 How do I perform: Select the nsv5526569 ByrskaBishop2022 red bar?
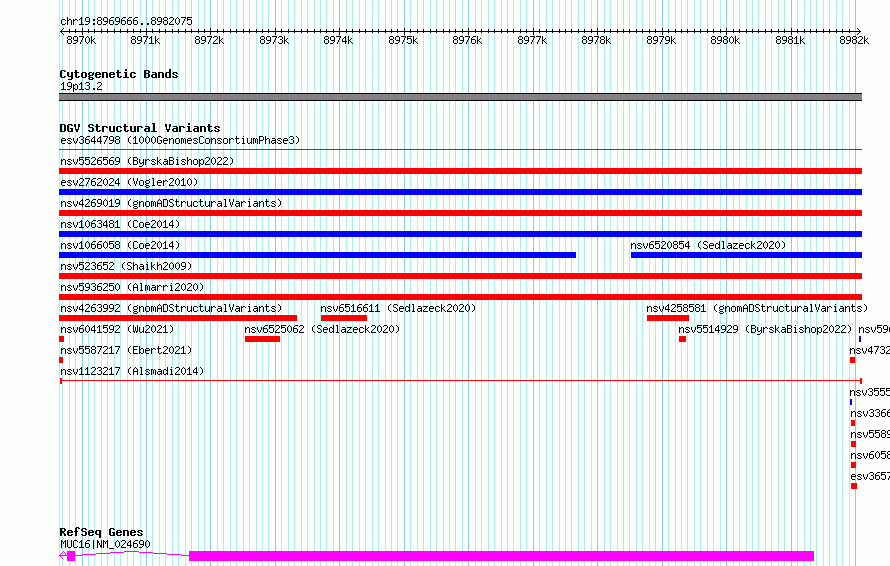click(x=460, y=171)
